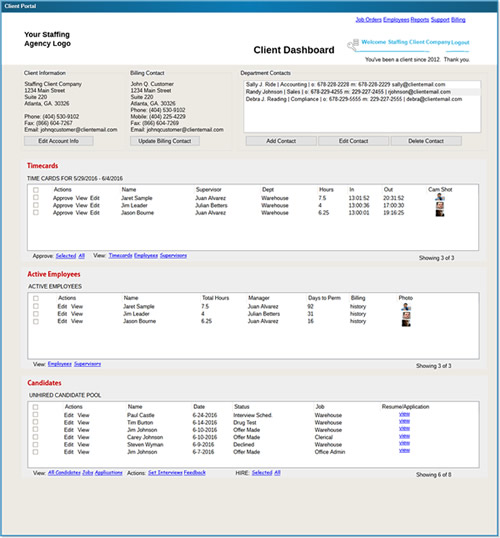Open Employees view link under Active Employees
The width and height of the screenshot is (500, 538).
click(60, 364)
